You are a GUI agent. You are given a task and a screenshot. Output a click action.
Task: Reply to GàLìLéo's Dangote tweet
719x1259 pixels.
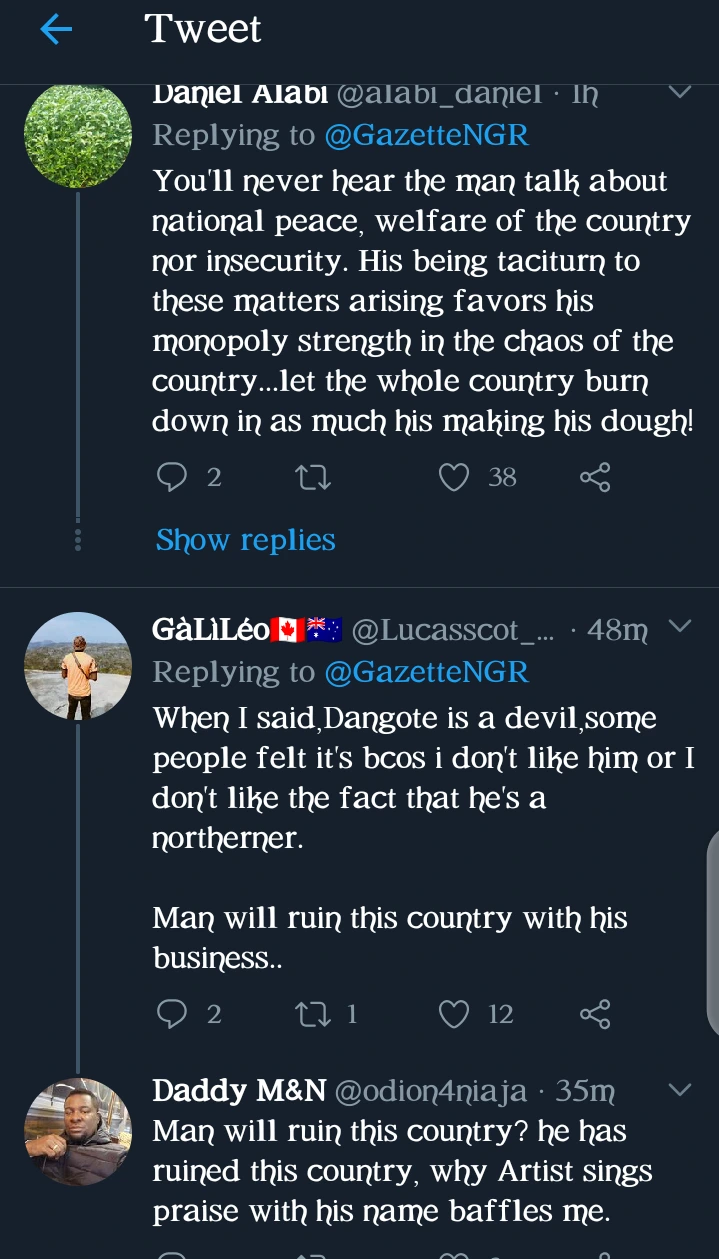(x=173, y=1015)
